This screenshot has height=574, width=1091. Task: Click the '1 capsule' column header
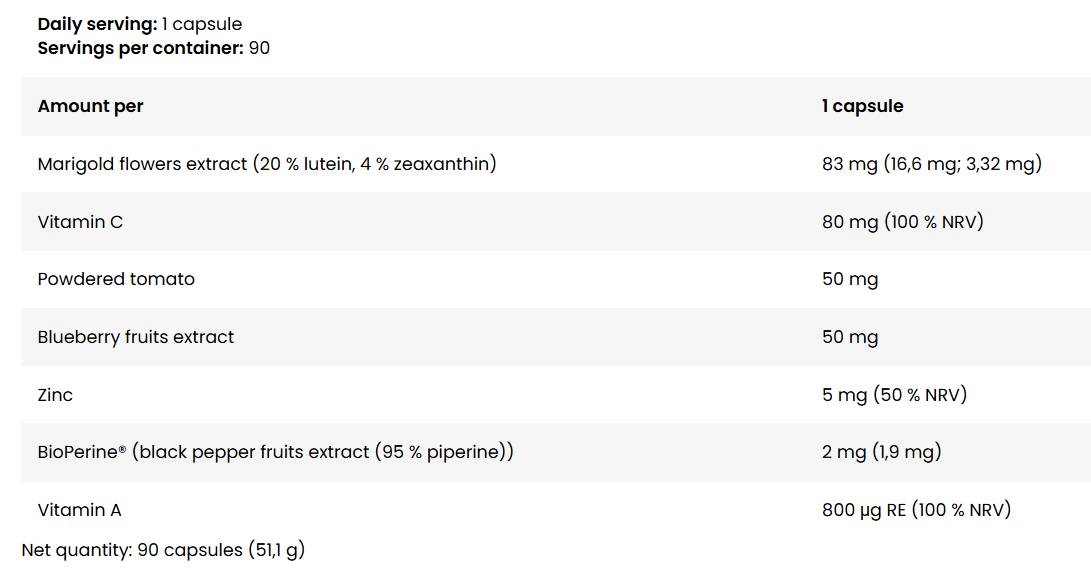[x=862, y=106]
